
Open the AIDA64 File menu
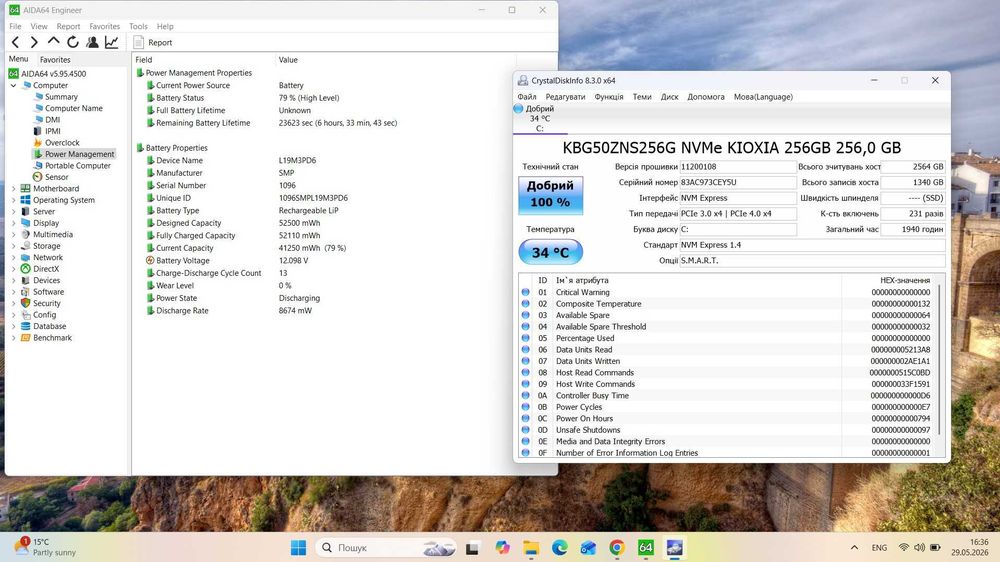[15, 26]
